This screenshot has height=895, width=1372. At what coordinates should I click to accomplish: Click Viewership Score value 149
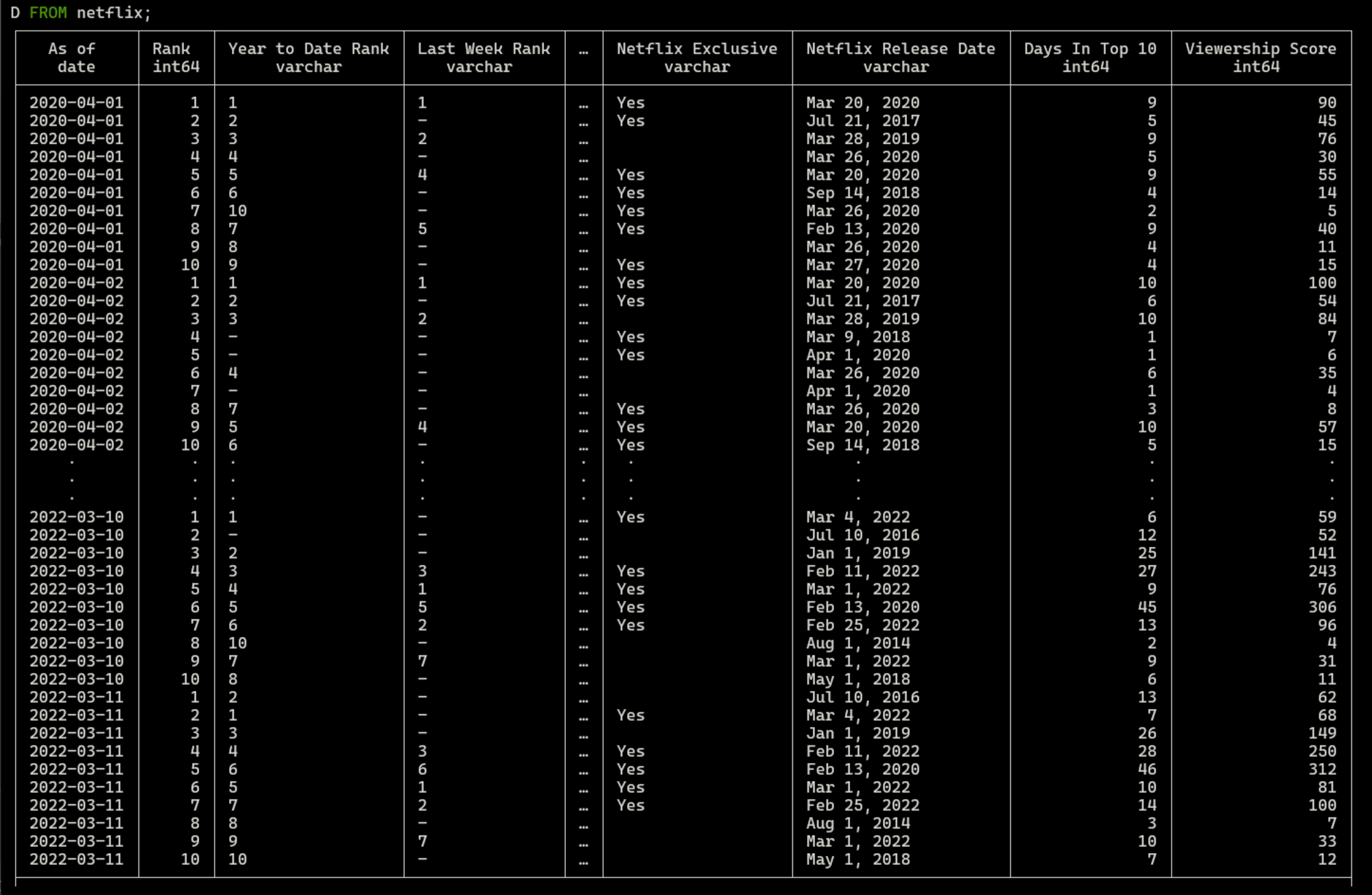tap(1322, 733)
